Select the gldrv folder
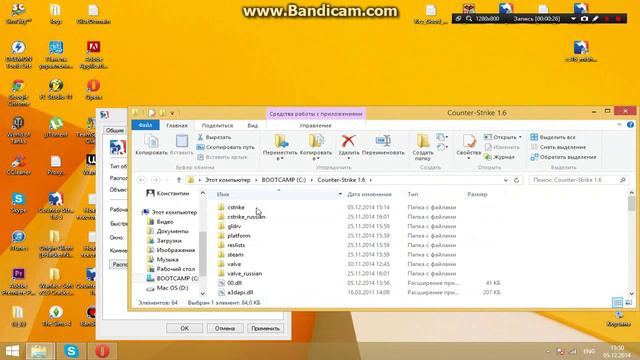Viewport: 640px width, 360px height. click(x=234, y=226)
